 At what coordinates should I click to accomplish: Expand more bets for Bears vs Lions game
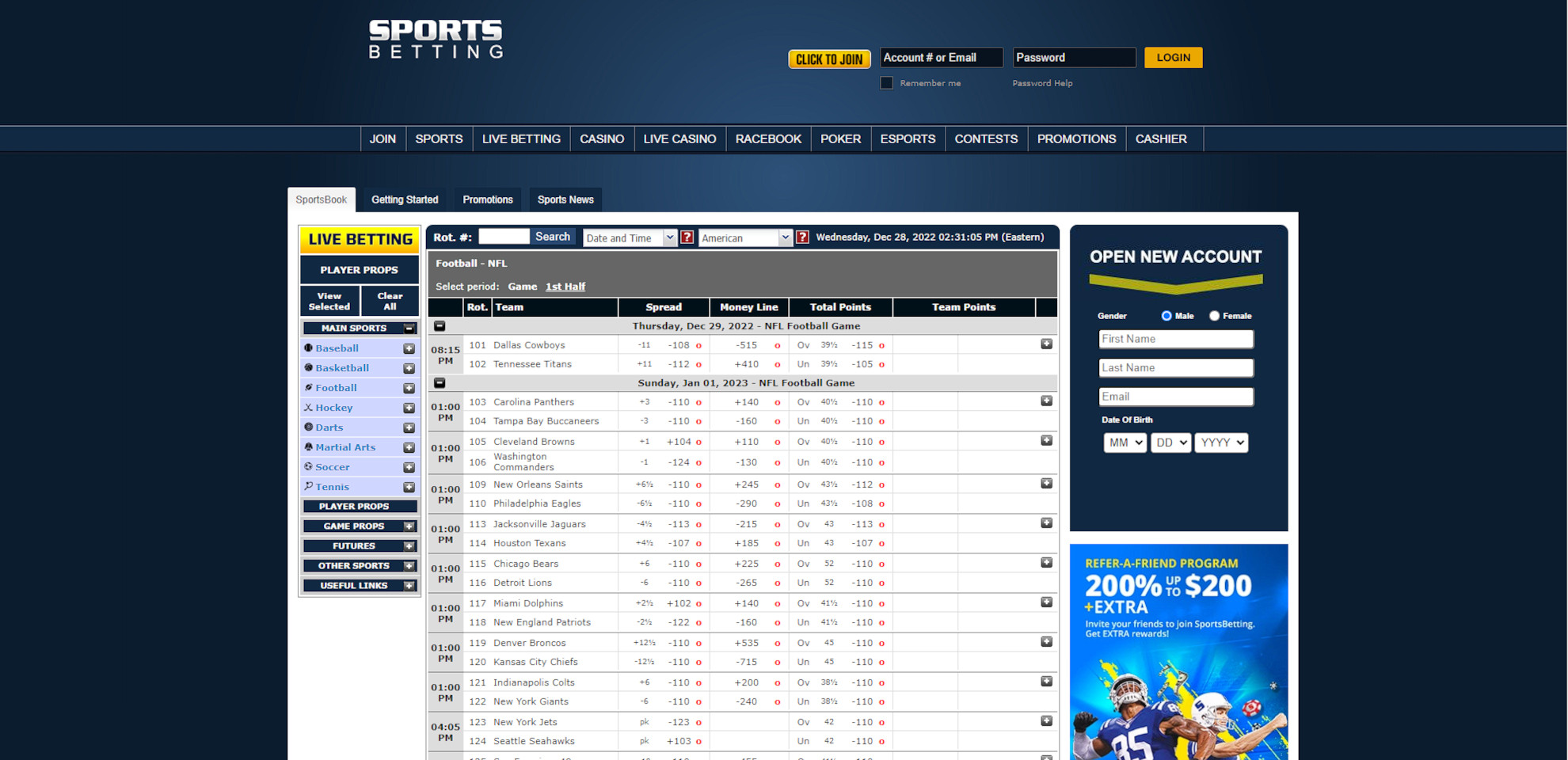(1046, 563)
